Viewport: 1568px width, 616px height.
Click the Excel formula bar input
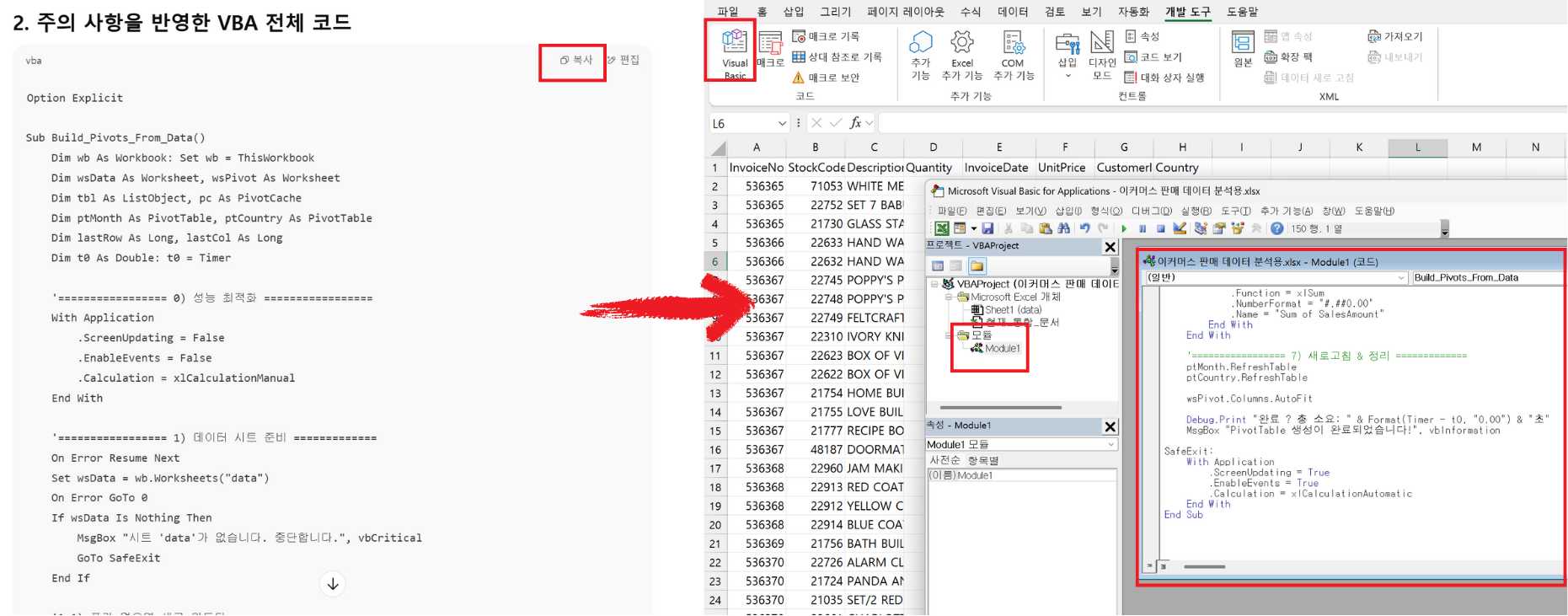(1222, 123)
